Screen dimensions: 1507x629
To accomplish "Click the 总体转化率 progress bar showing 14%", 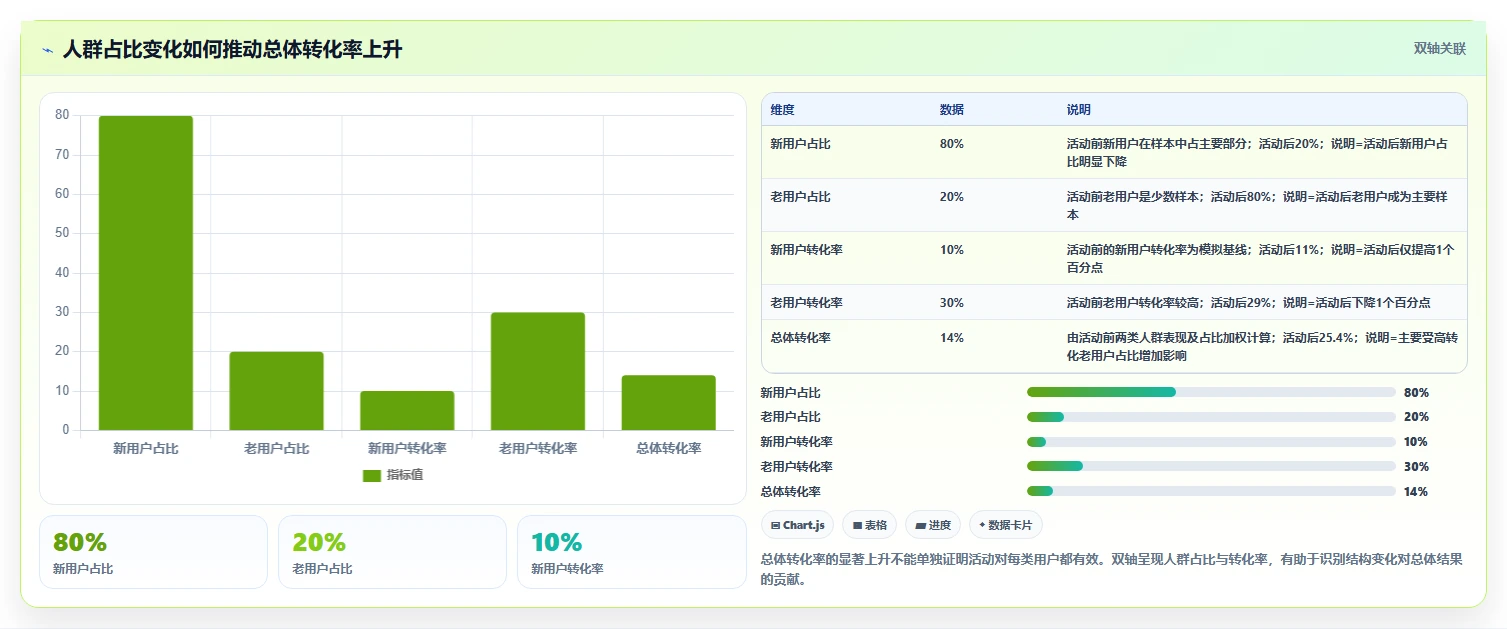I will [1211, 491].
